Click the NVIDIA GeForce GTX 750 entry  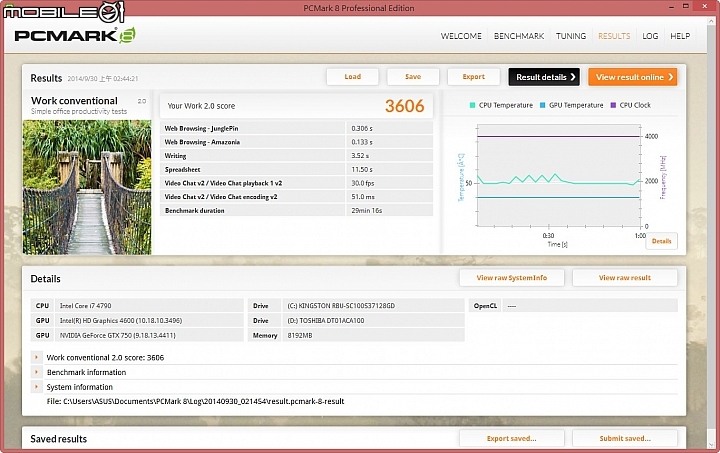click(x=149, y=336)
